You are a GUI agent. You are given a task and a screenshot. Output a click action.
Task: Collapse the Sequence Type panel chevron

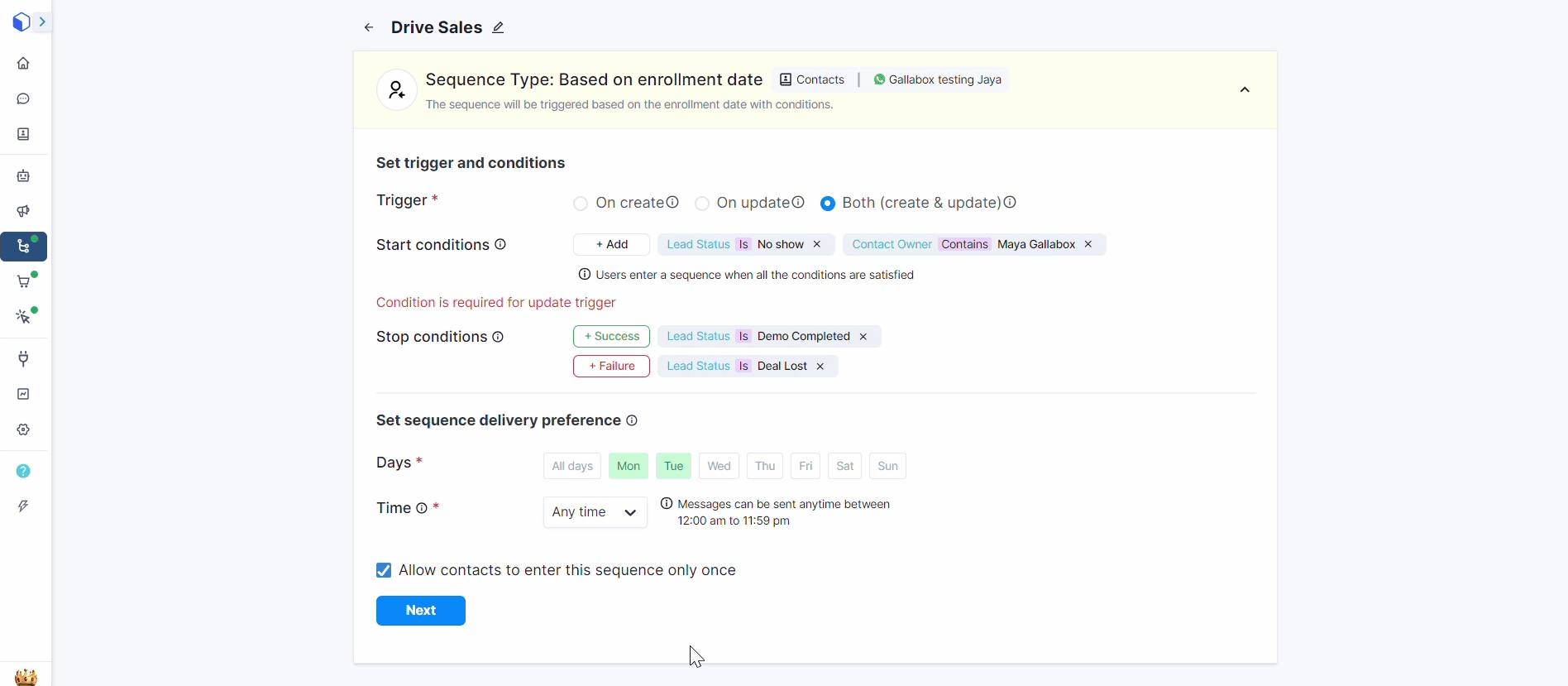[x=1244, y=90]
